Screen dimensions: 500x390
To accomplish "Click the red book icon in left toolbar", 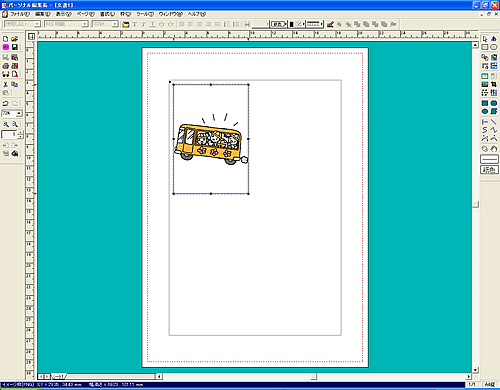I will 14,66.
